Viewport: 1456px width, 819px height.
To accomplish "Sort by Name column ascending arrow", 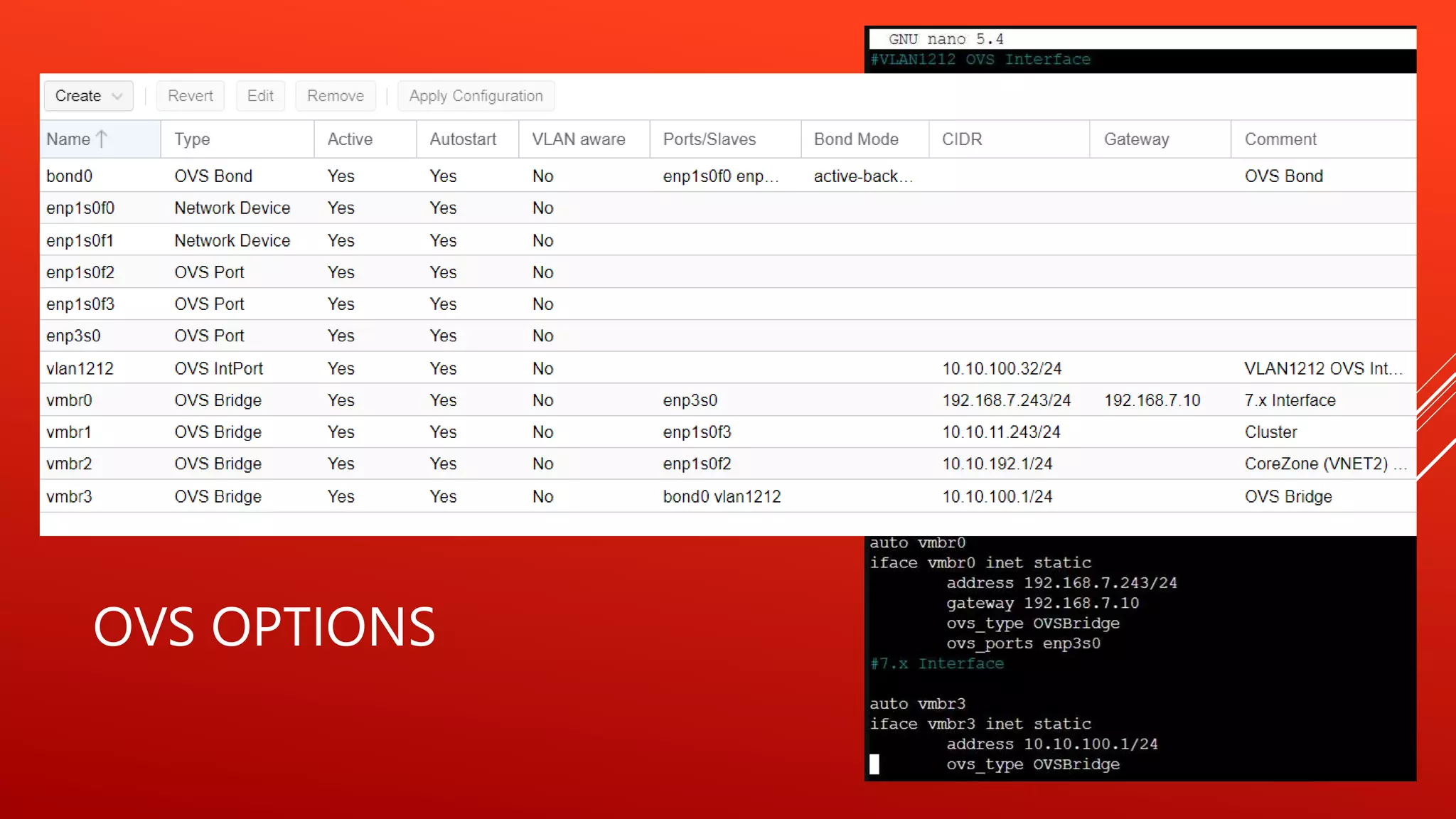I will point(102,139).
